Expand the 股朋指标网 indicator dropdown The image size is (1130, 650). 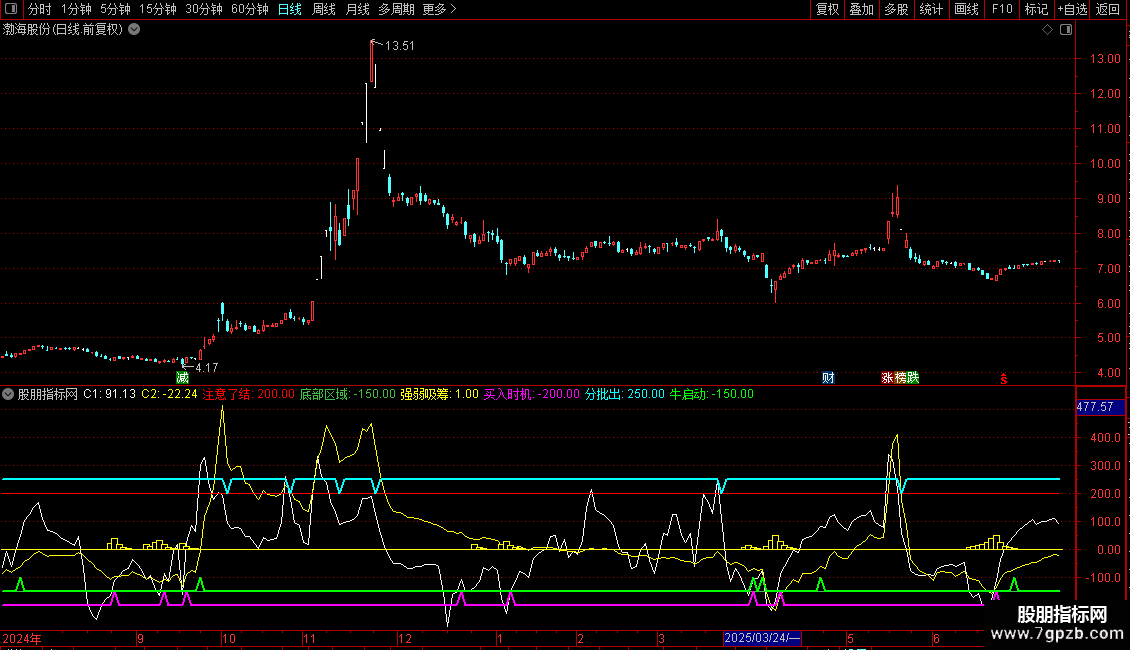click(x=9, y=394)
